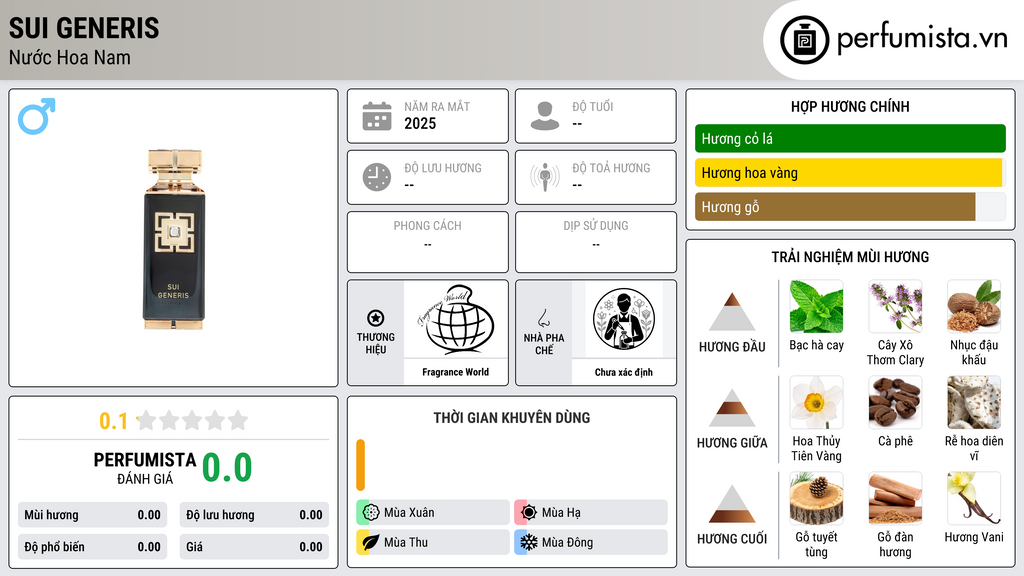Click the Fragrance World globe logo
Viewport: 1024px width, 576px height.
[455, 319]
